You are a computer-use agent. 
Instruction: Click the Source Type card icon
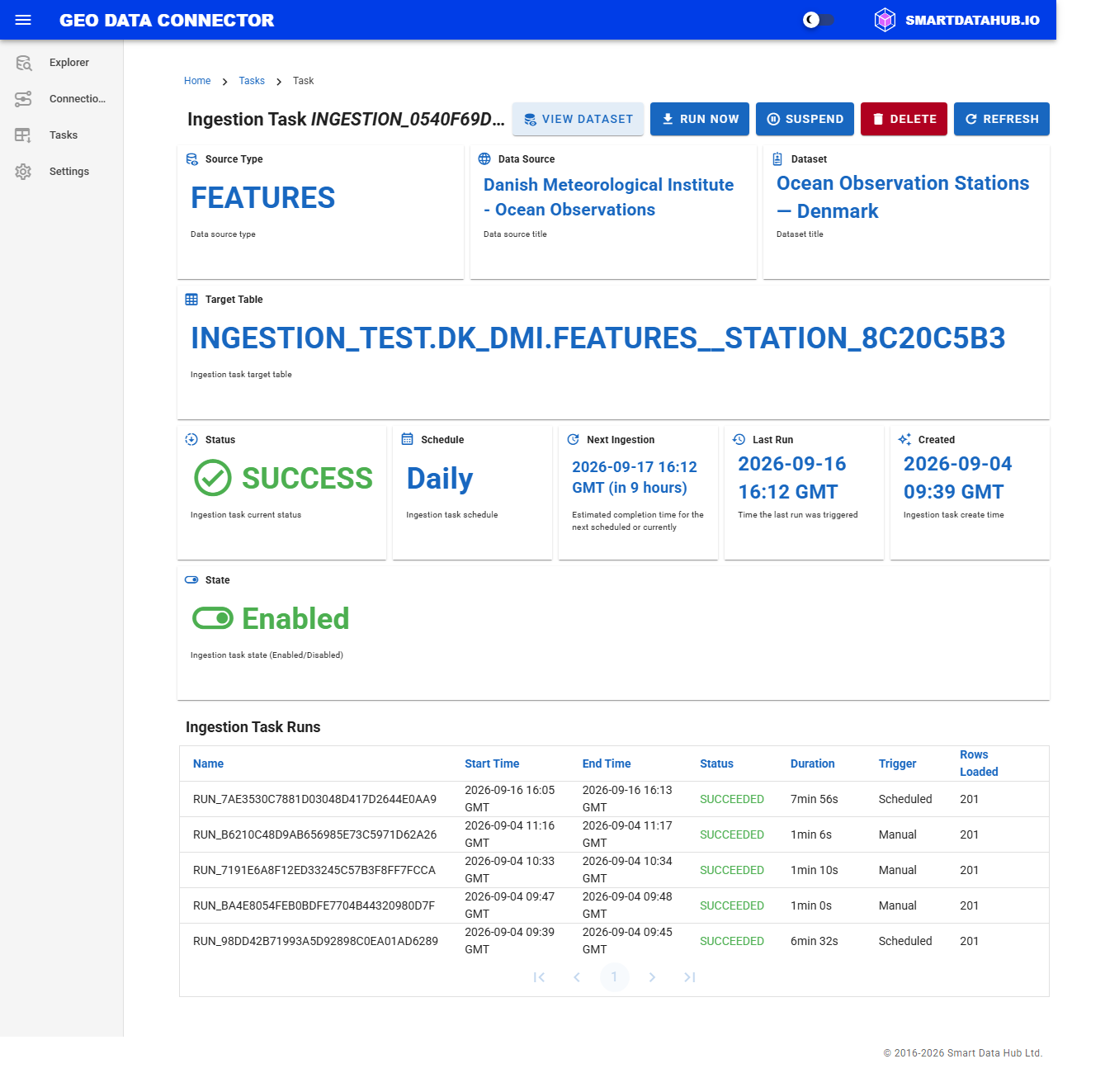[x=191, y=159]
